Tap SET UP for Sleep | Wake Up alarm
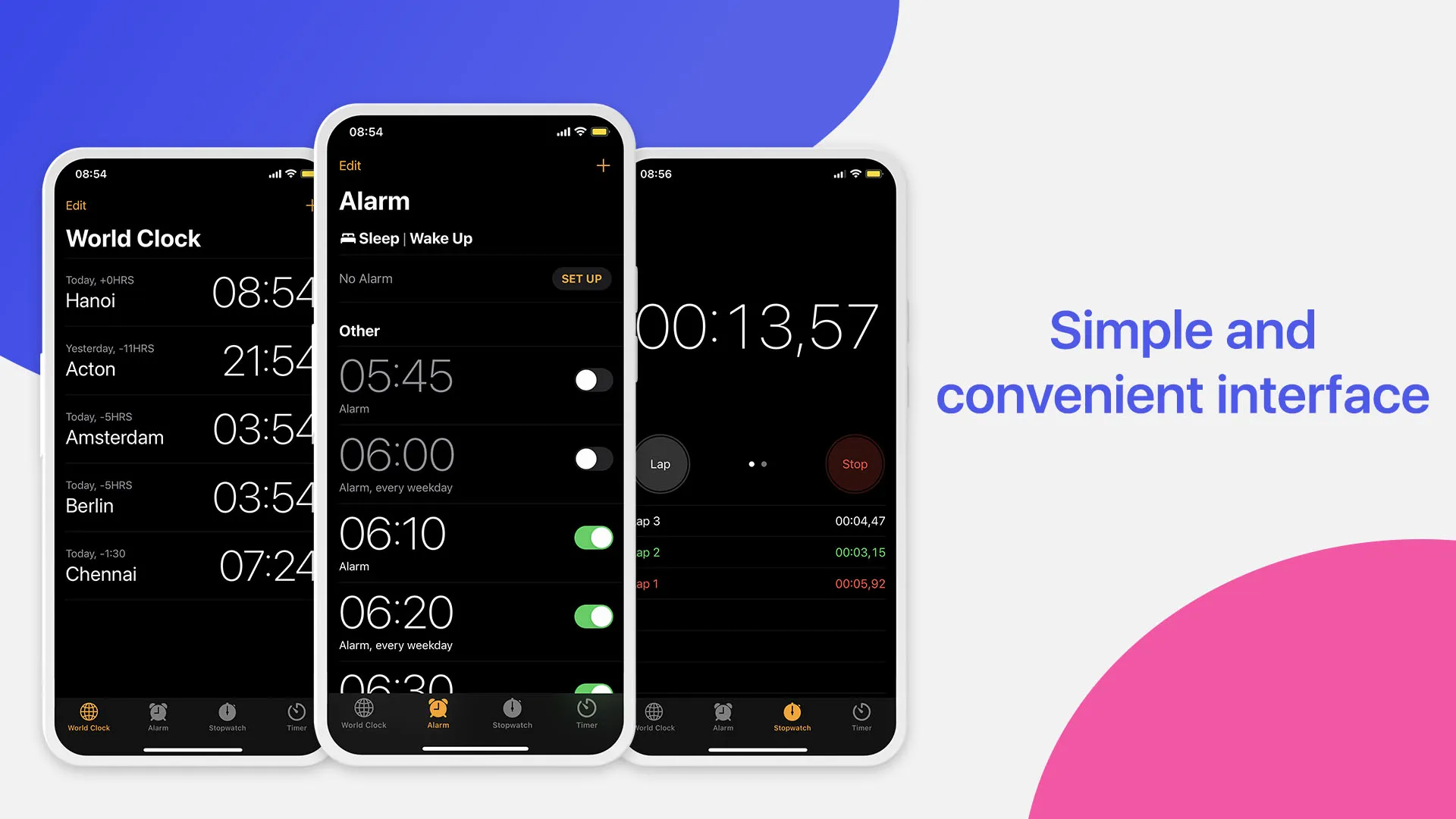The image size is (1456, 819). pyautogui.click(x=581, y=279)
